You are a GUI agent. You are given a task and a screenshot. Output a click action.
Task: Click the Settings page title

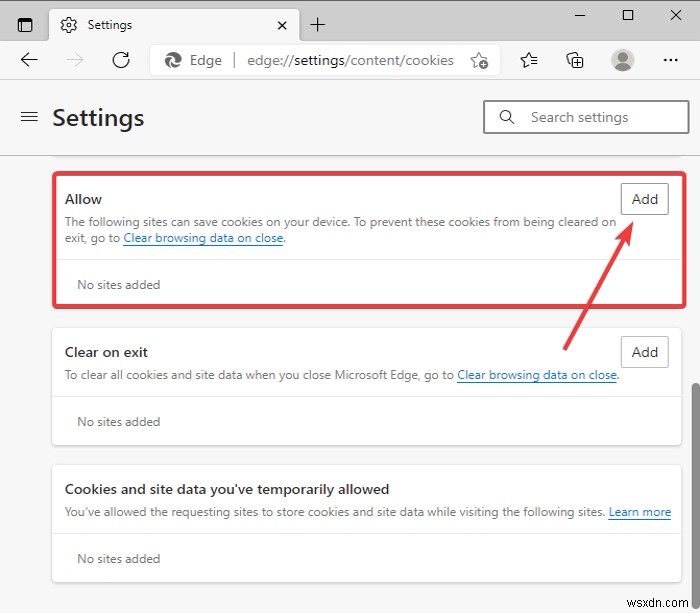pos(98,118)
